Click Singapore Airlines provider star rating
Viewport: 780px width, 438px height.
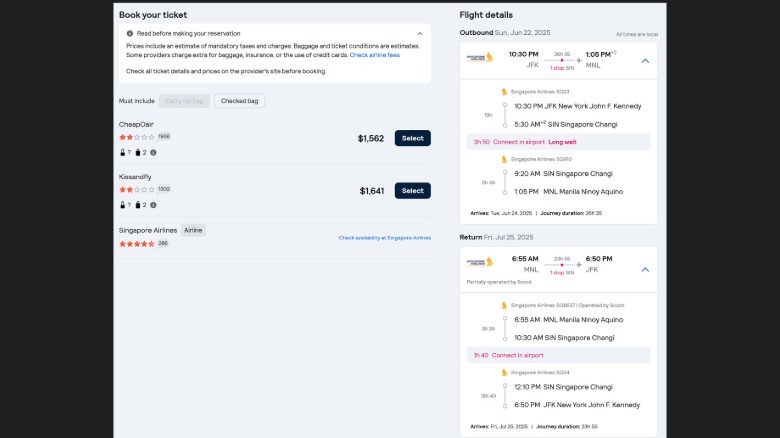click(x=137, y=244)
